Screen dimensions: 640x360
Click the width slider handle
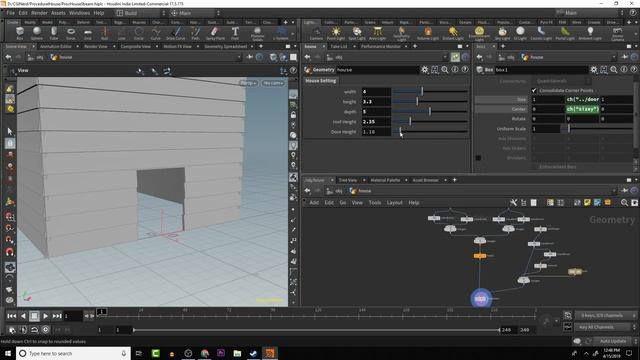coord(422,91)
